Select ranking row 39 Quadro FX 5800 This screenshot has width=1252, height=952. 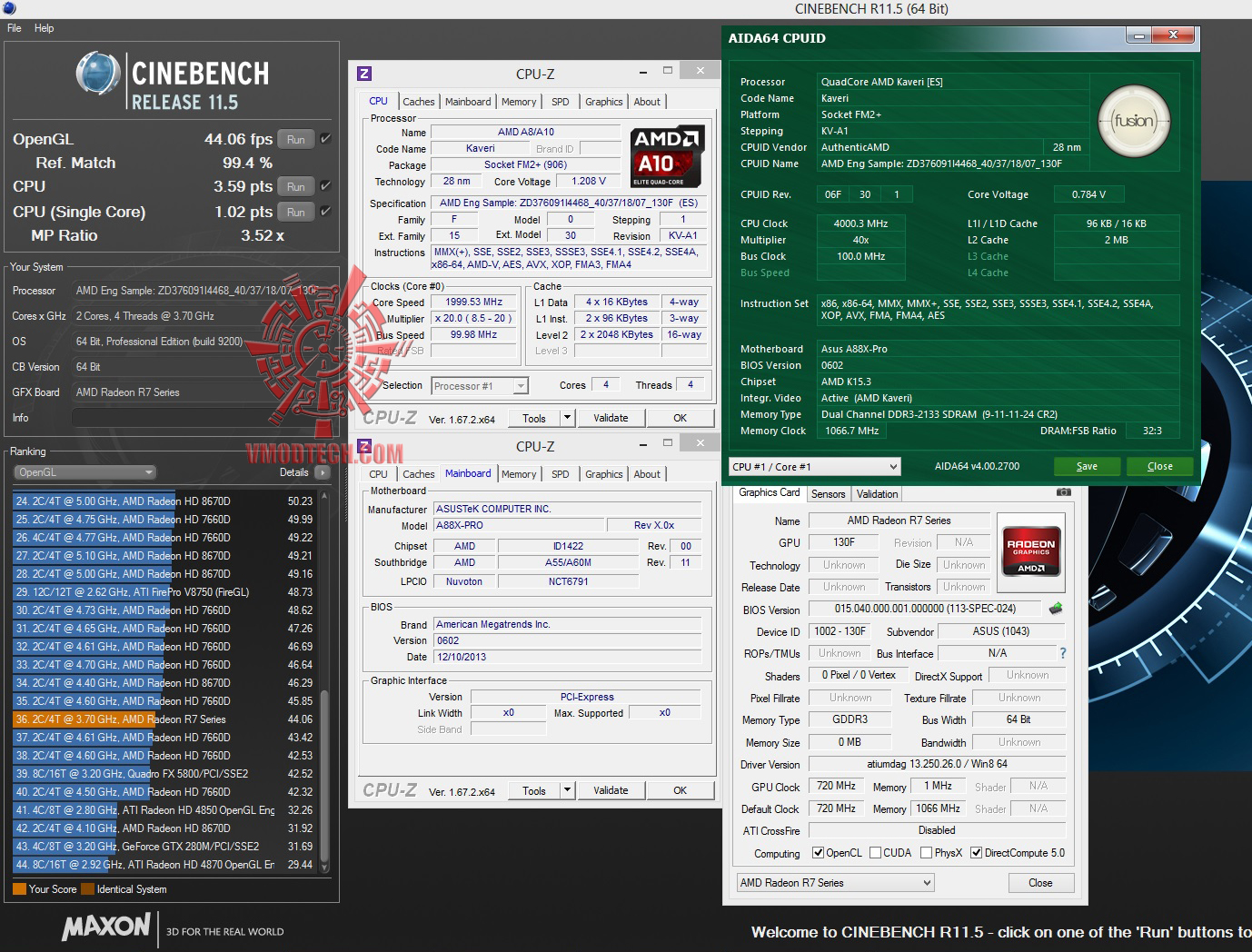(164, 774)
